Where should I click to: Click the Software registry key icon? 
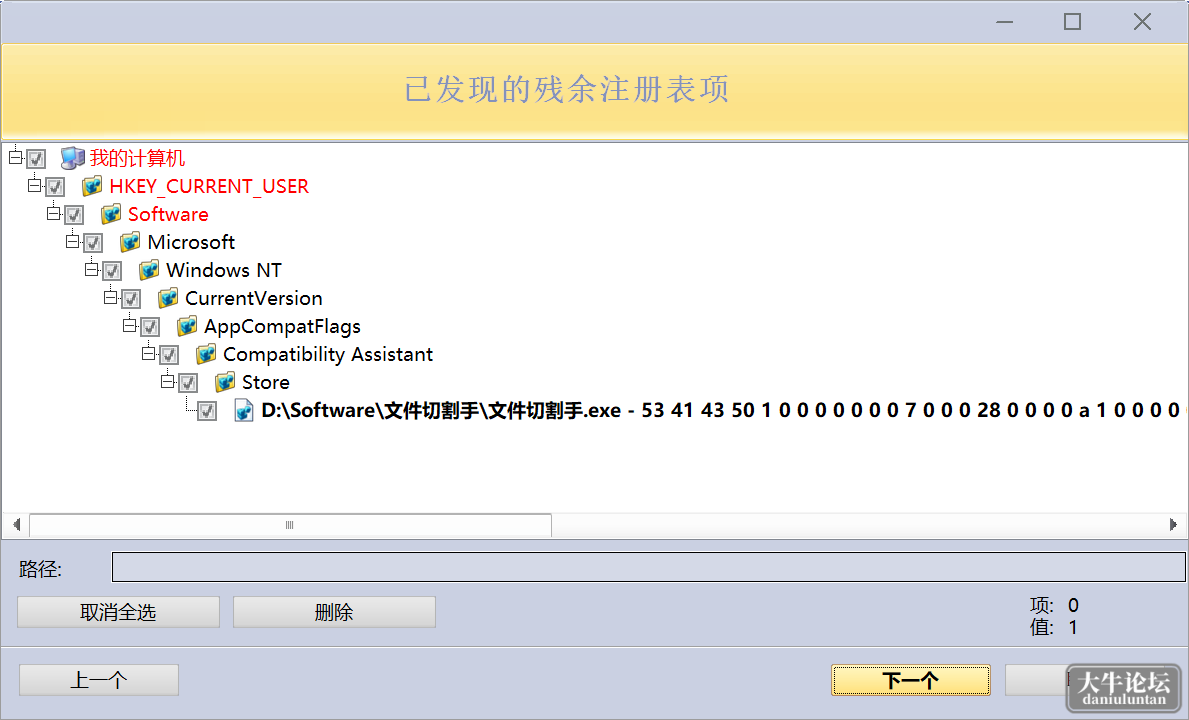(111, 214)
